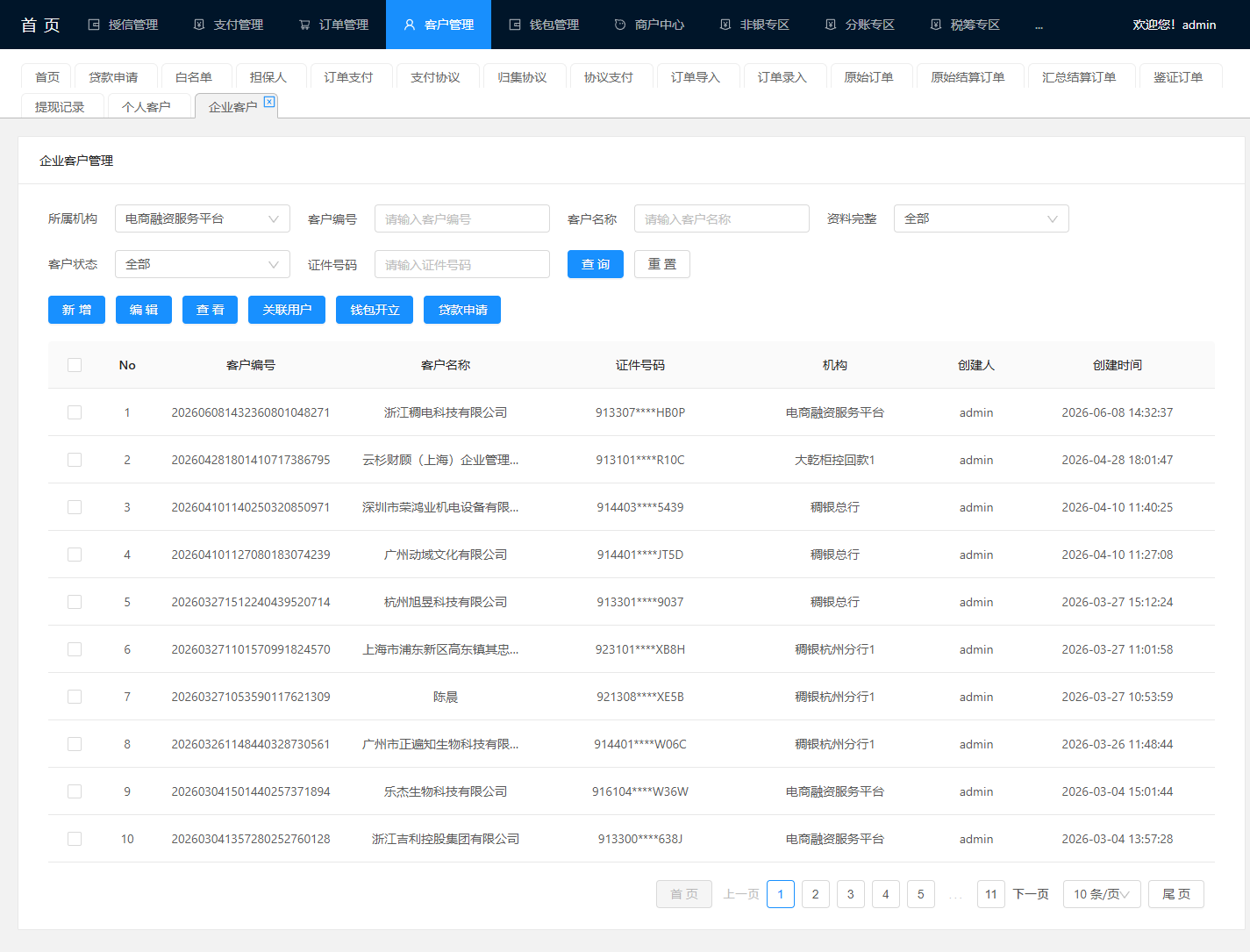The width and height of the screenshot is (1250, 952).
Task: Click the 客户管理 user icon
Action: (410, 25)
